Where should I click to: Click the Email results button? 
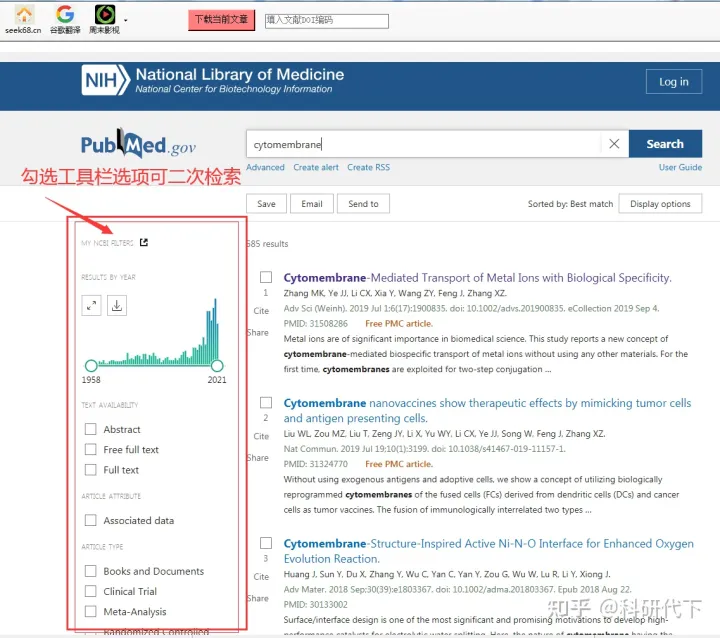coord(312,203)
